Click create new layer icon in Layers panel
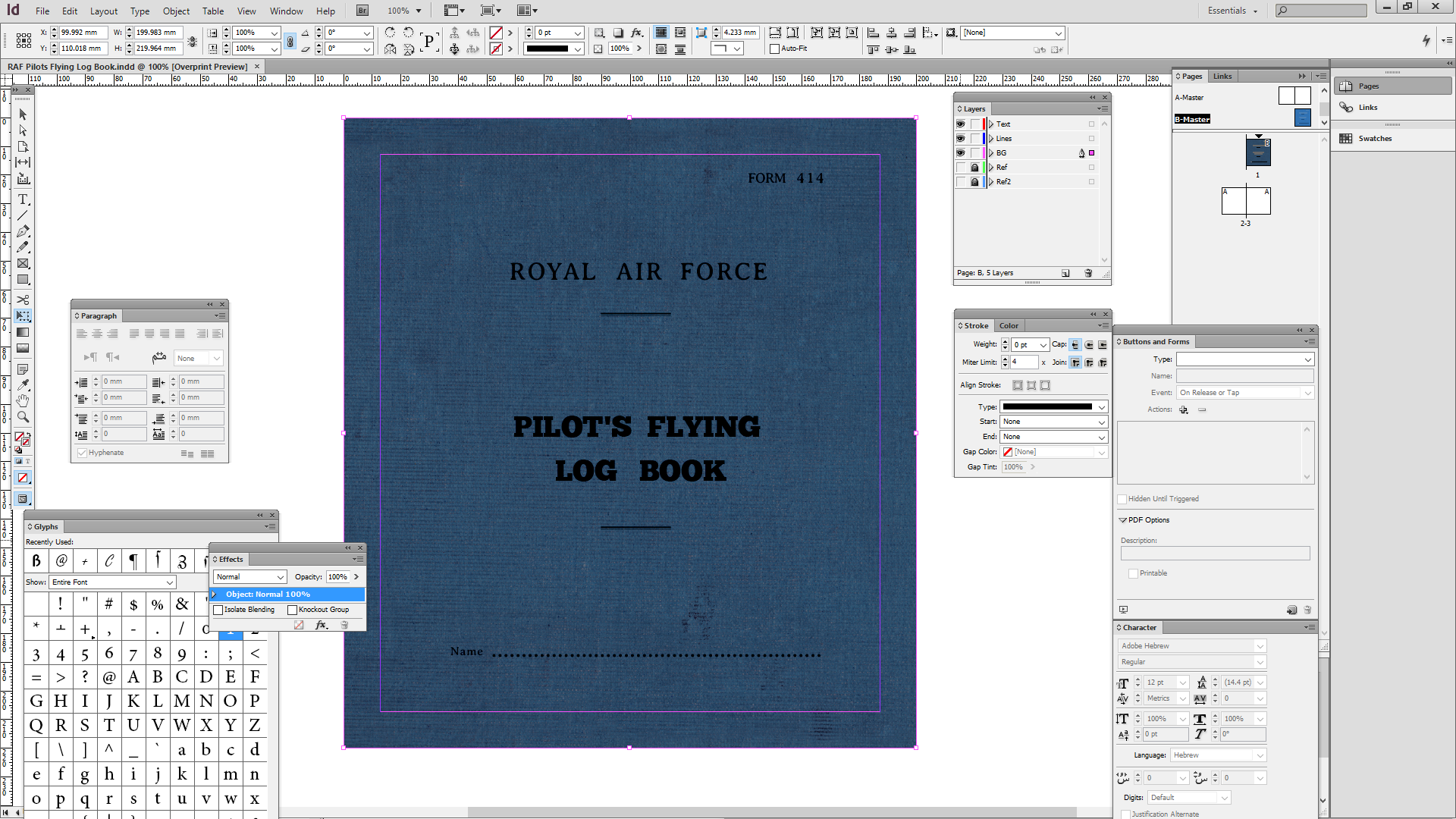Viewport: 1456px width, 819px height. point(1065,273)
